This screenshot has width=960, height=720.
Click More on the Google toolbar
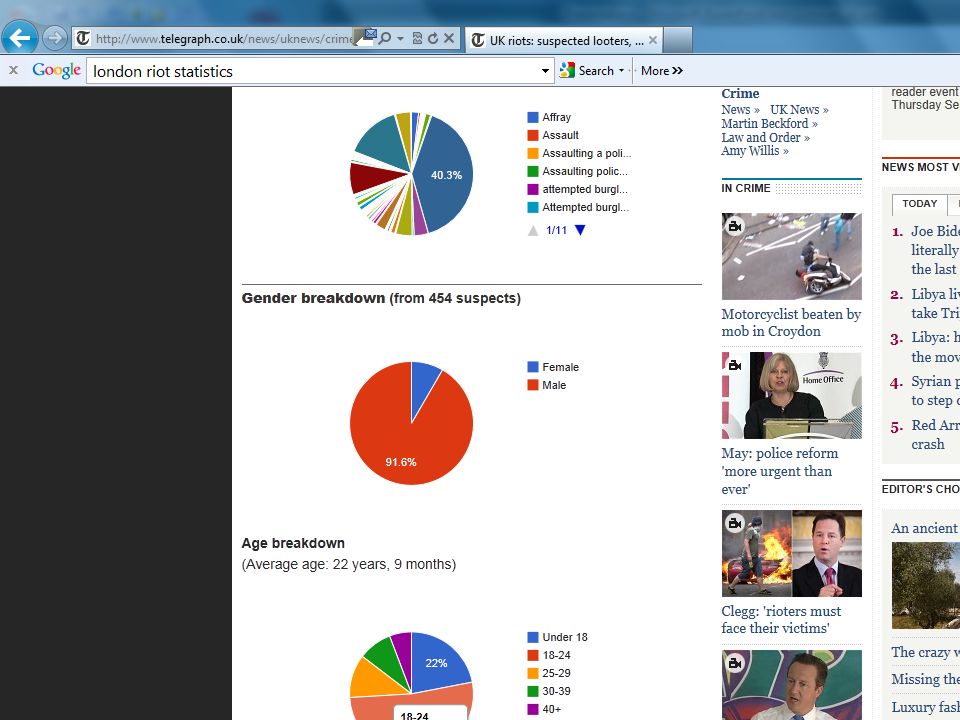coord(661,71)
